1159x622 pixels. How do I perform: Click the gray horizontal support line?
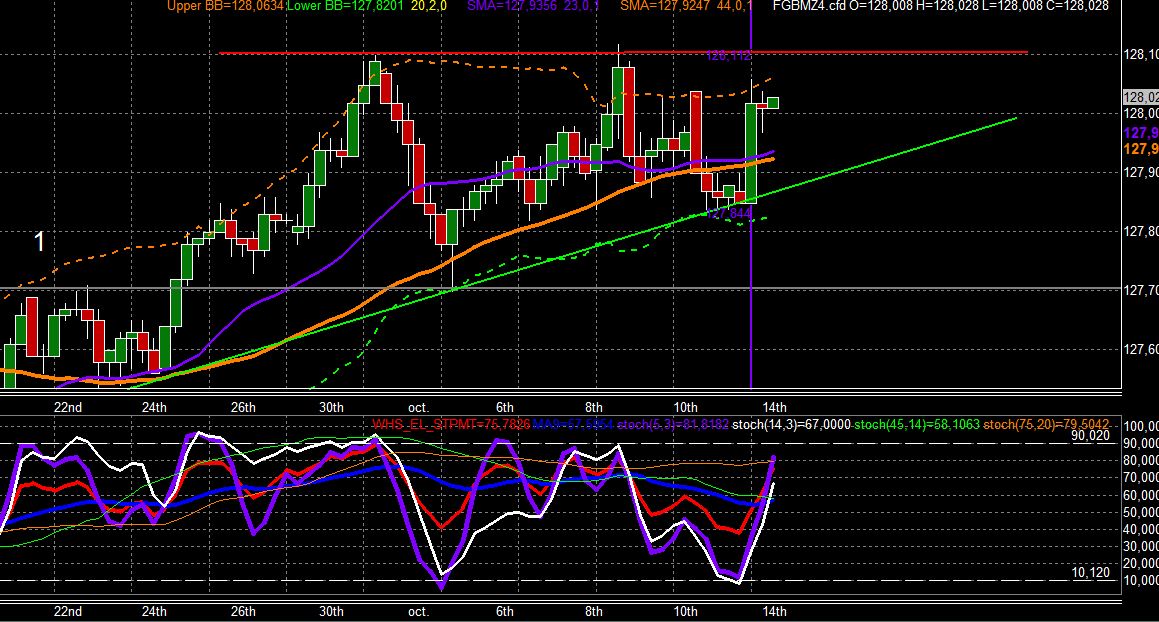pos(560,288)
